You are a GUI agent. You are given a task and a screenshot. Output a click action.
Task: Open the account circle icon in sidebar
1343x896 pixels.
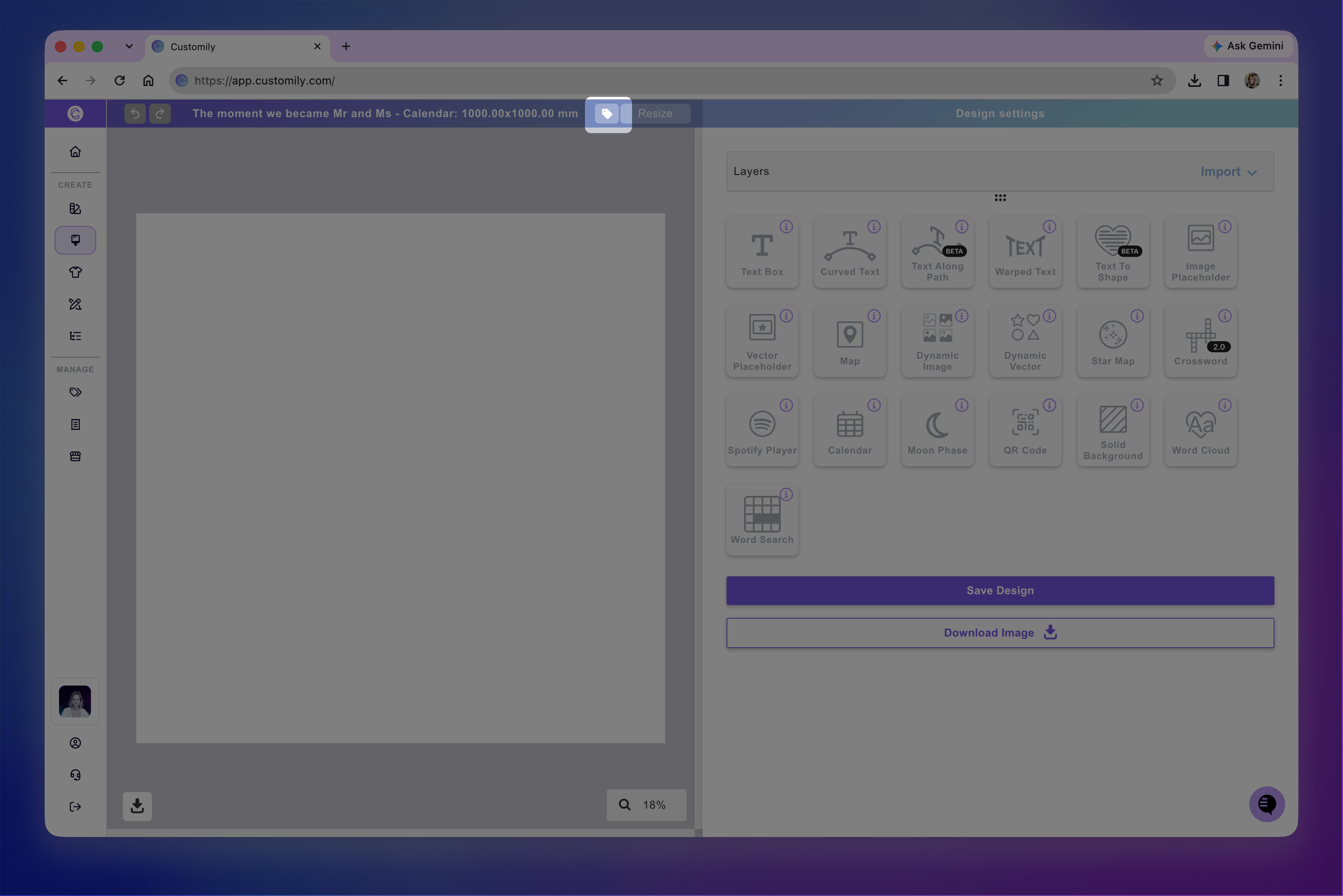pyautogui.click(x=75, y=743)
